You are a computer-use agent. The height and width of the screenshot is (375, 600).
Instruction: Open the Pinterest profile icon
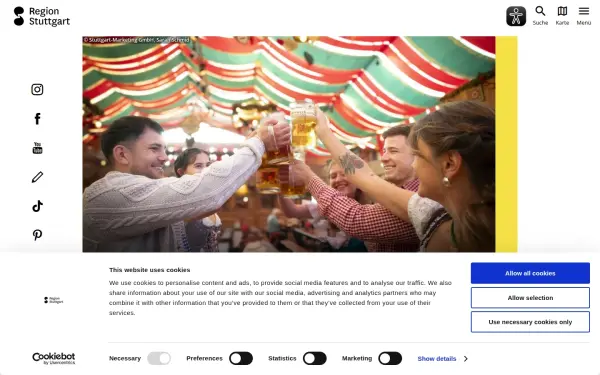37,235
